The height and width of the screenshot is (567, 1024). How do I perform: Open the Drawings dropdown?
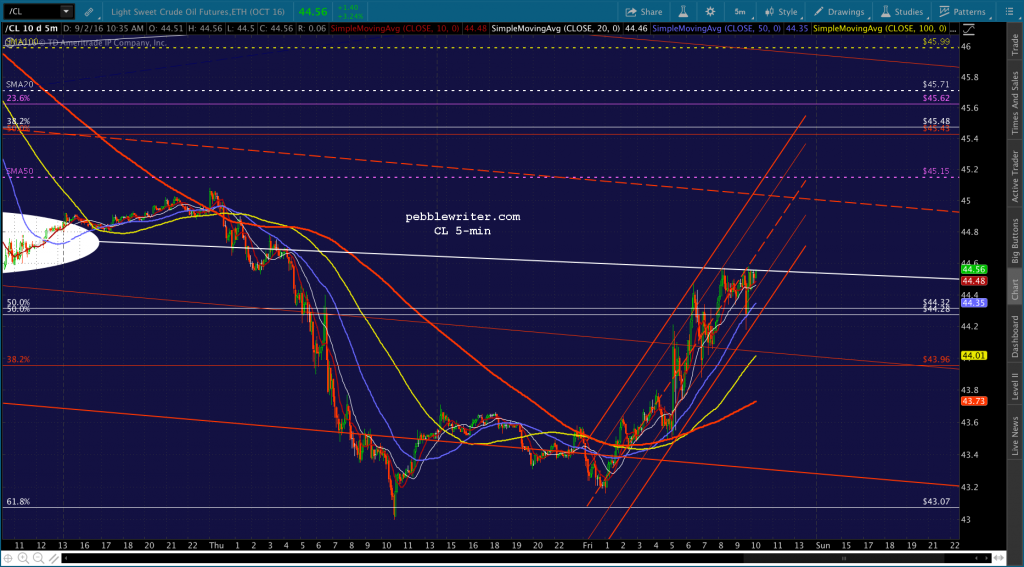pyautogui.click(x=839, y=12)
